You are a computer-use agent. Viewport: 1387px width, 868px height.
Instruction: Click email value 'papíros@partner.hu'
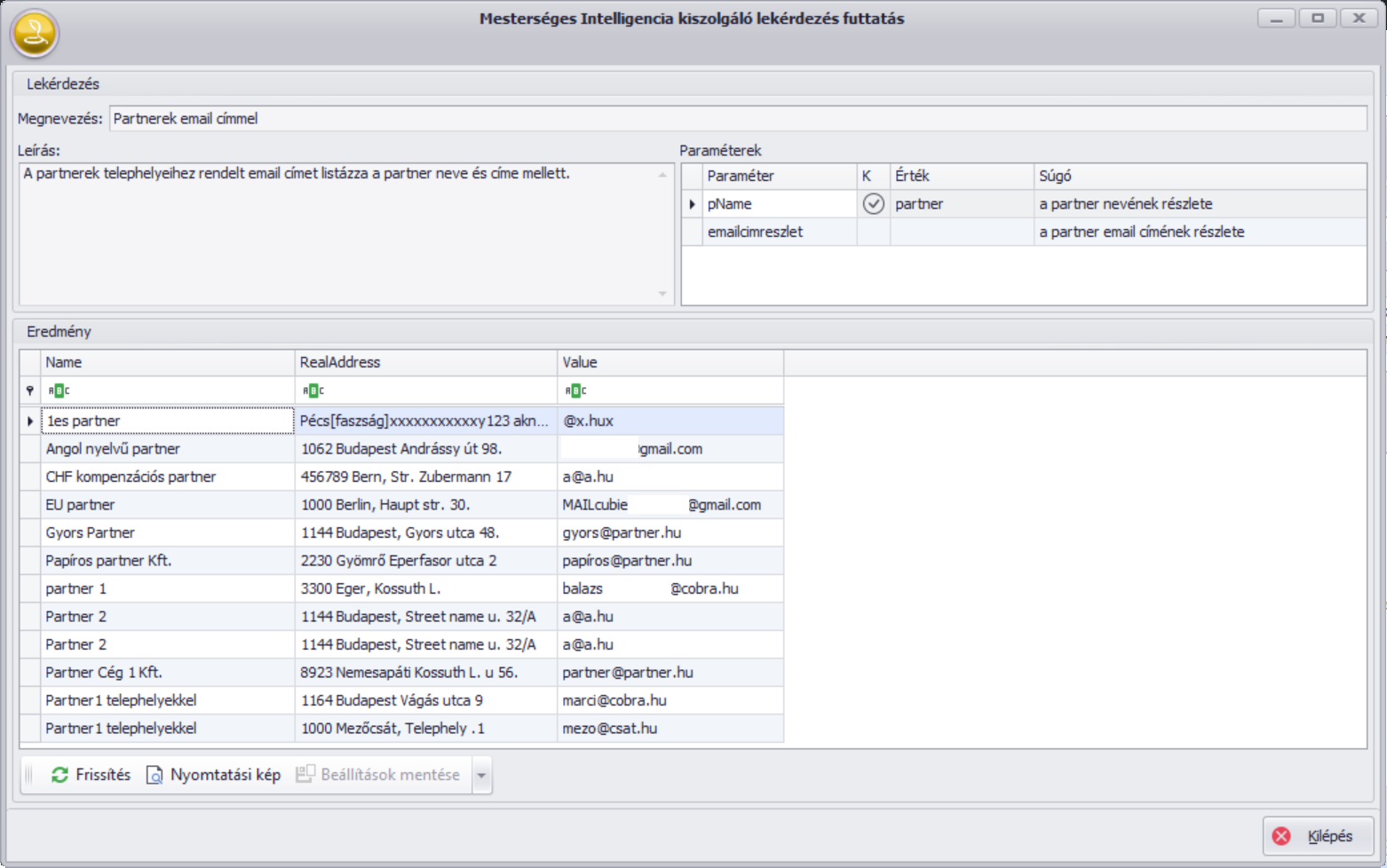(x=670, y=561)
